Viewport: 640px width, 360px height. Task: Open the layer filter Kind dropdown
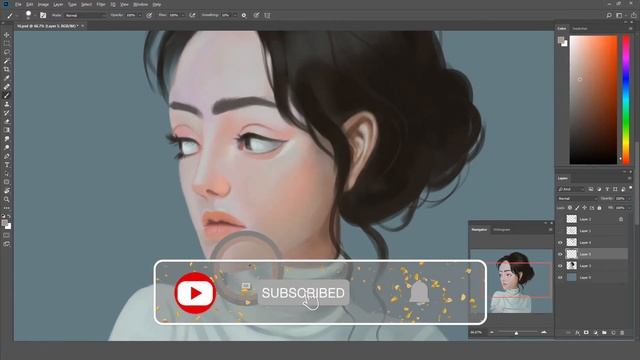point(571,189)
